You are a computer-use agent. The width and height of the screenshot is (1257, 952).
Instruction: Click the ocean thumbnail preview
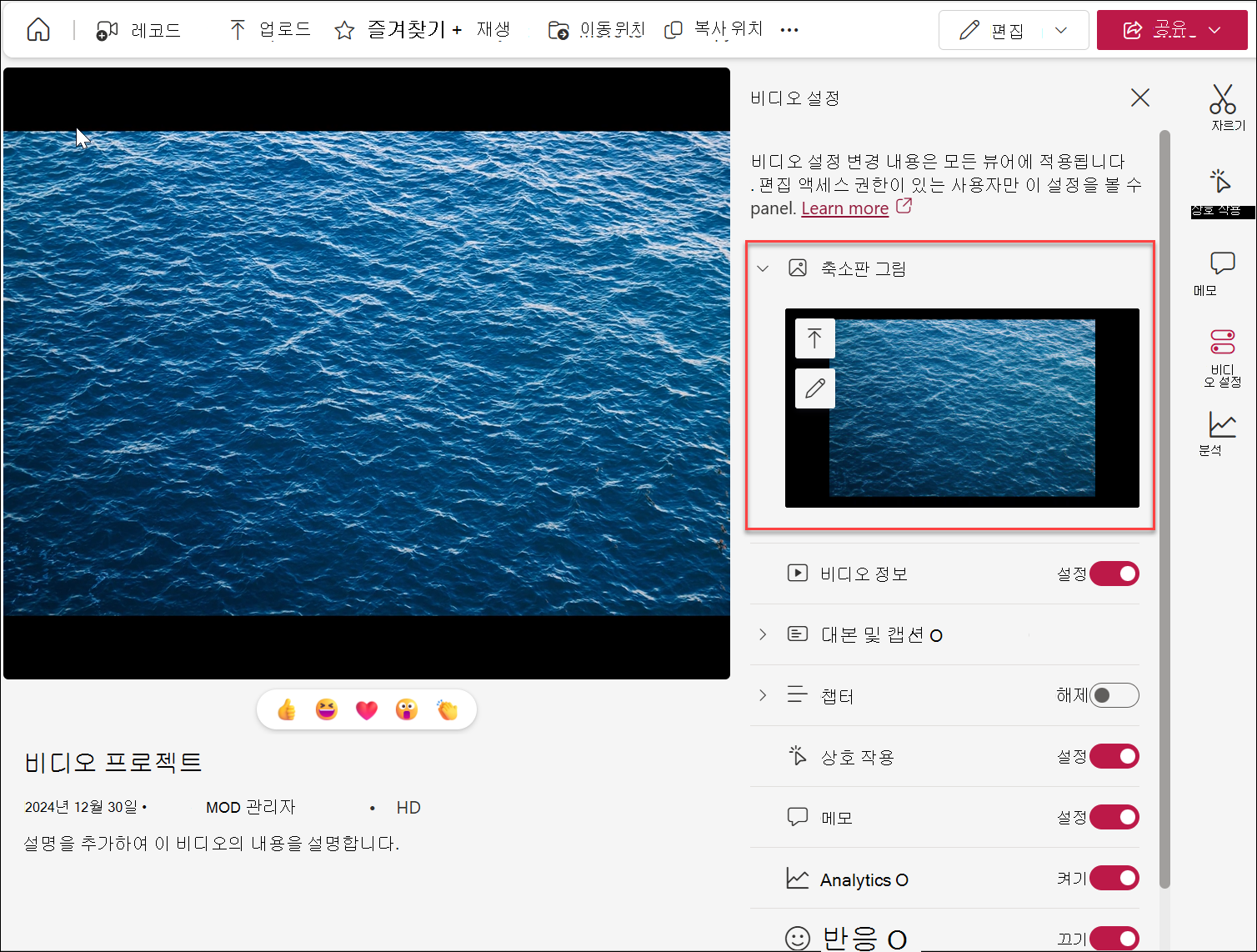tap(962, 408)
